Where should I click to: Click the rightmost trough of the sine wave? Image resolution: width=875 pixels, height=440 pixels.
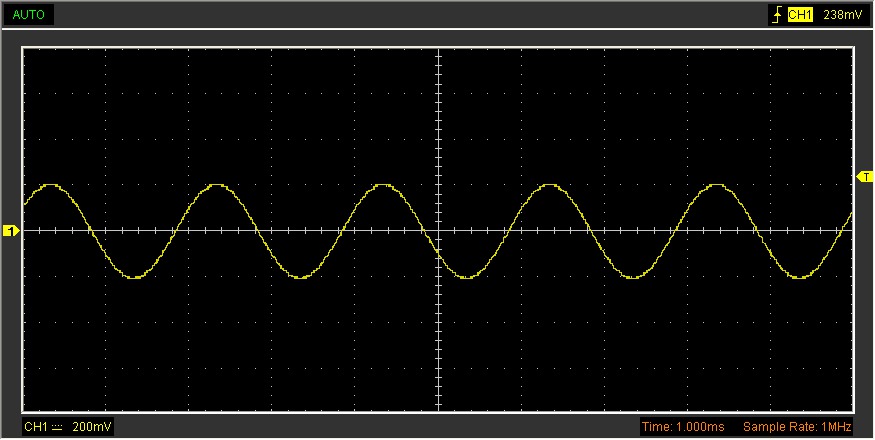(x=798, y=277)
